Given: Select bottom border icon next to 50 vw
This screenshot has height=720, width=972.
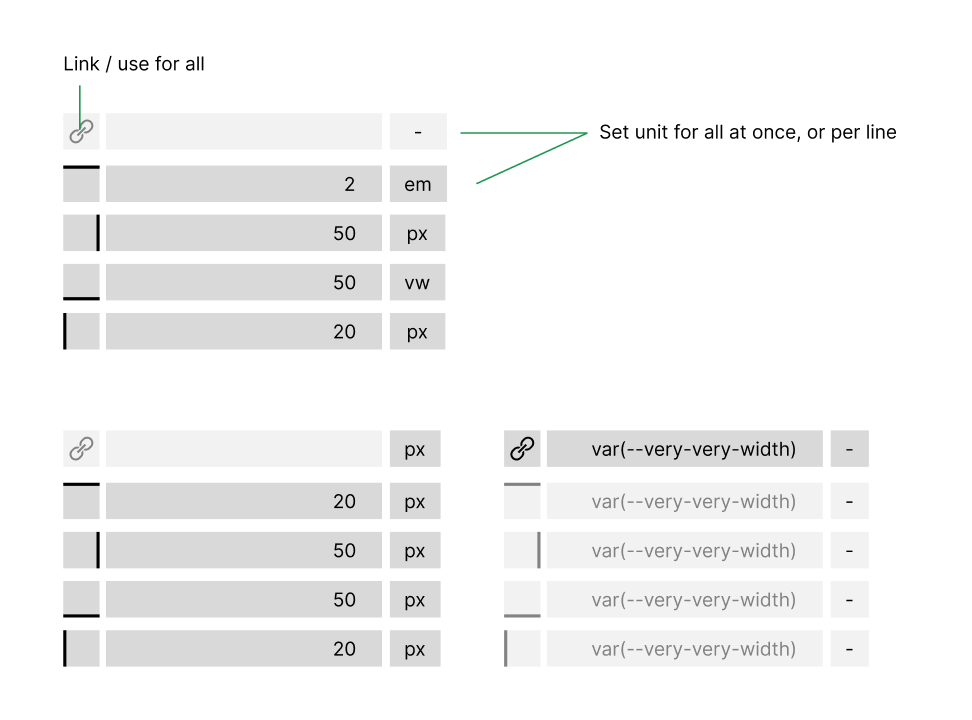Looking at the screenshot, I should point(81,282).
